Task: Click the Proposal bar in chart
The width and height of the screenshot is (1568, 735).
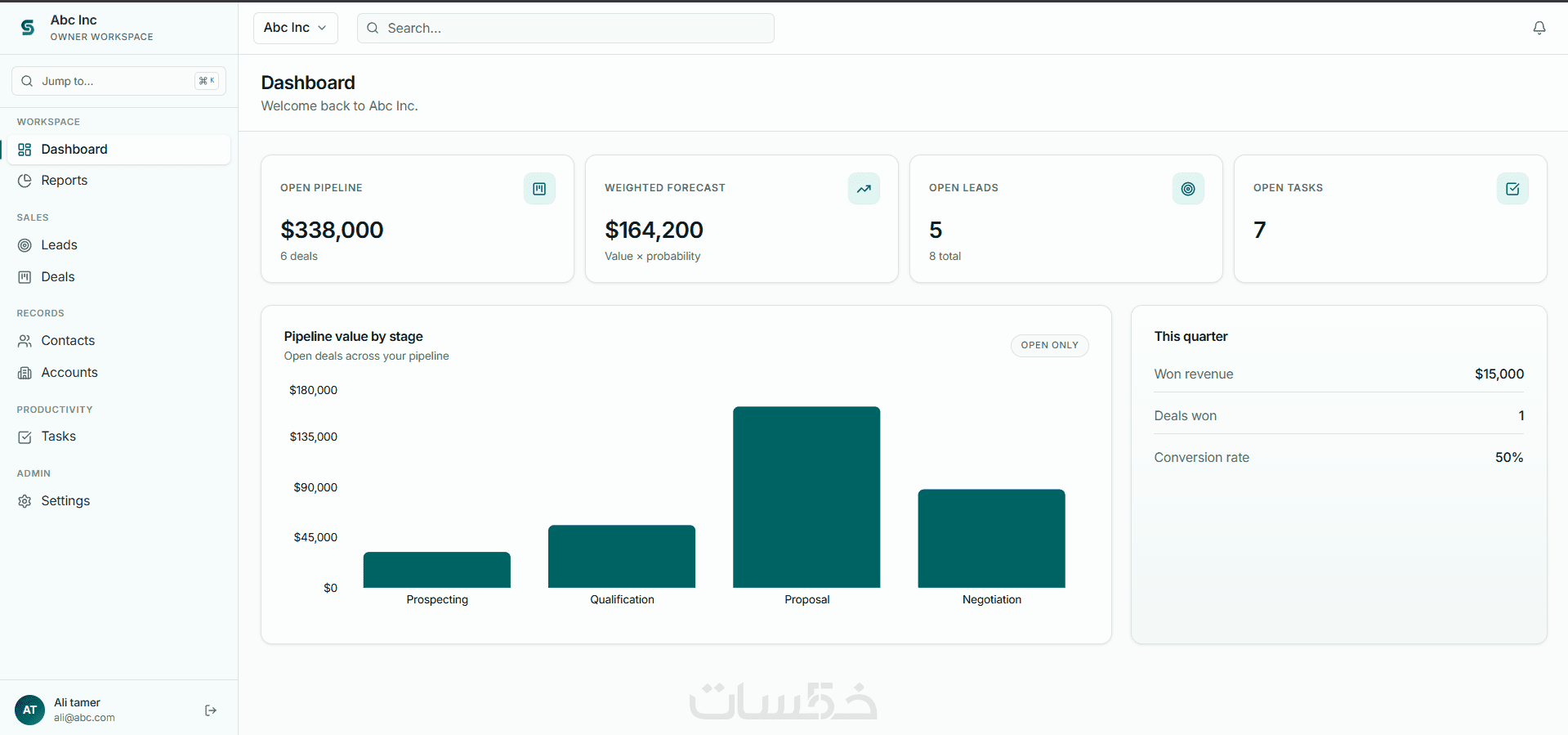Action: point(806,497)
